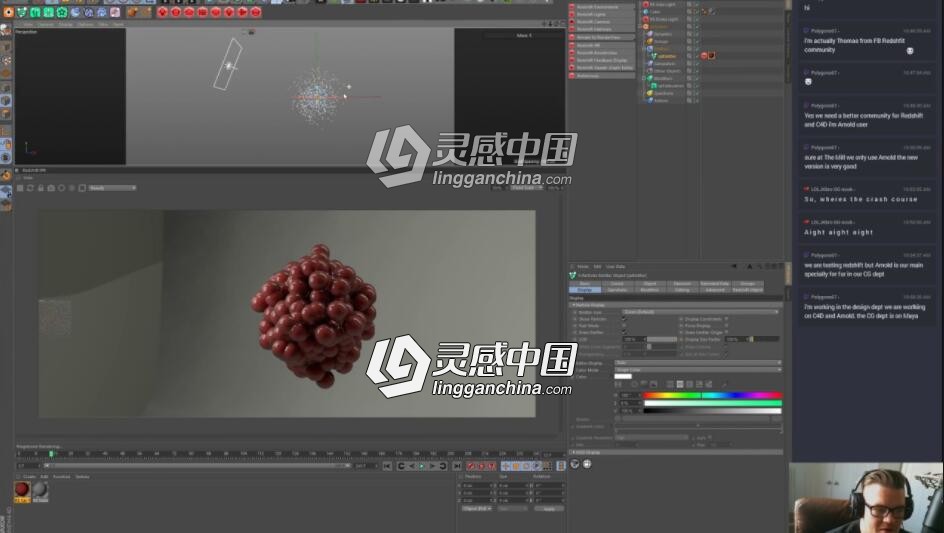Click the orange-and-white target icon at toolbar start
Image resolution: width=944 pixels, height=533 pixels.
pos(8,11)
